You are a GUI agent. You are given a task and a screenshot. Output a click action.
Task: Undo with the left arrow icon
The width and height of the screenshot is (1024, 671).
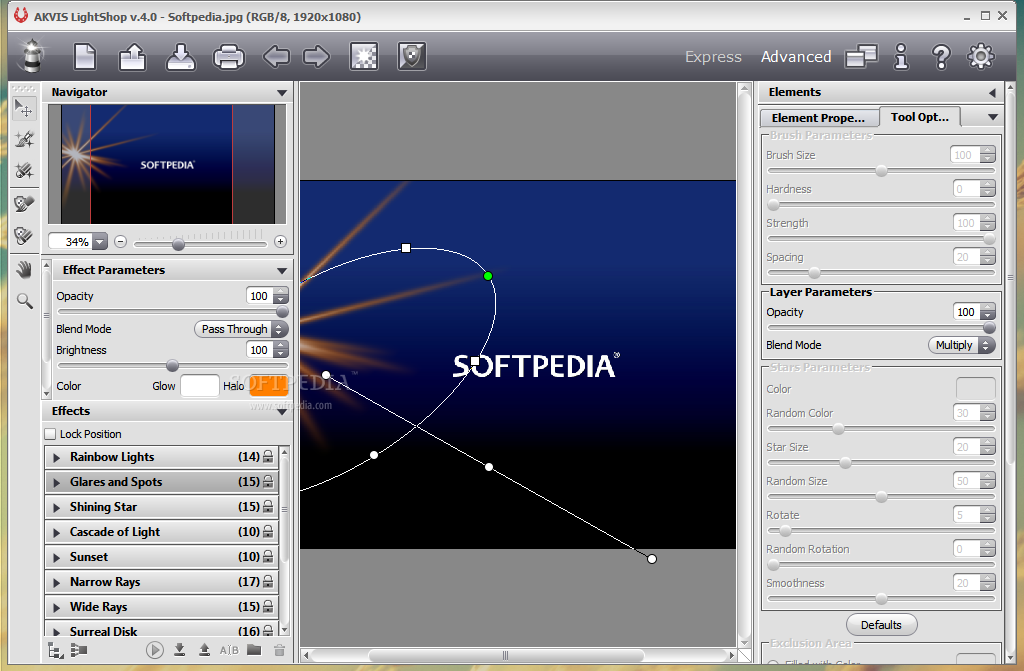point(276,57)
